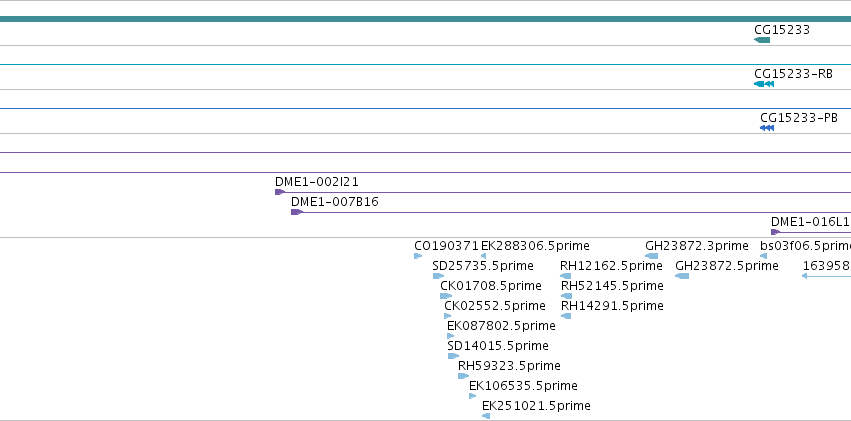This screenshot has height=421, width=851.
Task: Click the CG15233-PB label
Action: click(x=799, y=118)
